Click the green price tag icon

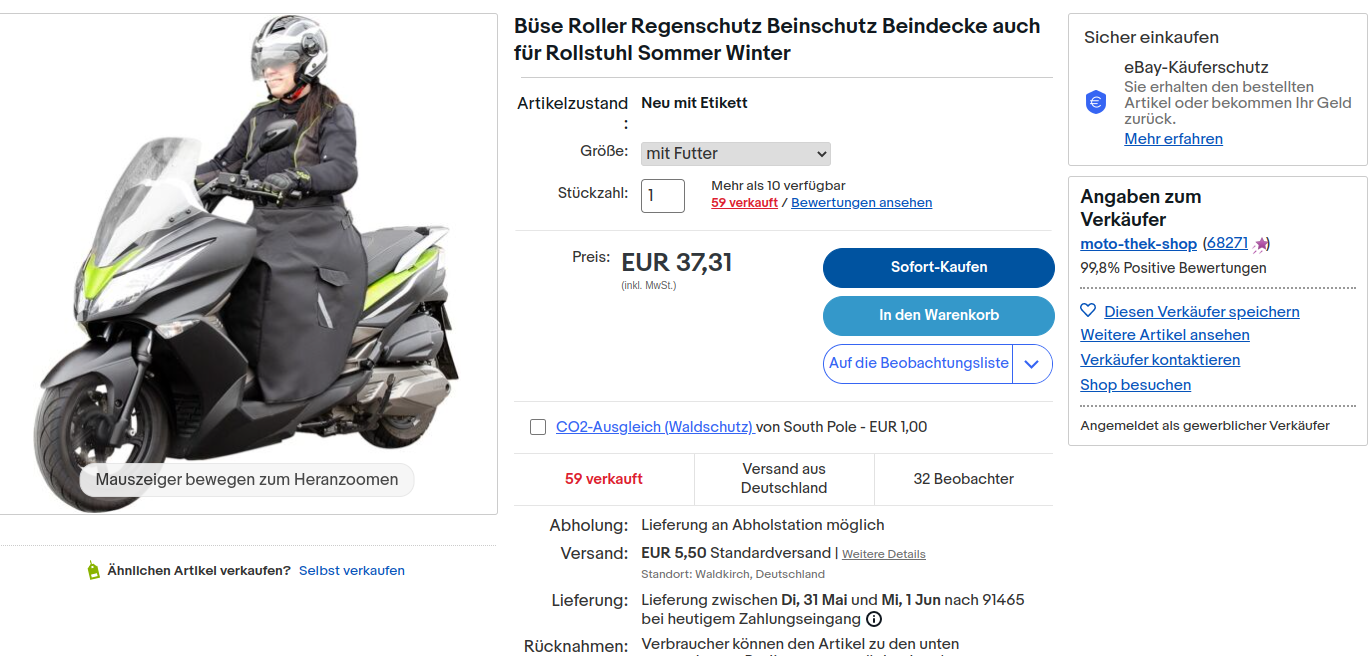[x=93, y=571]
